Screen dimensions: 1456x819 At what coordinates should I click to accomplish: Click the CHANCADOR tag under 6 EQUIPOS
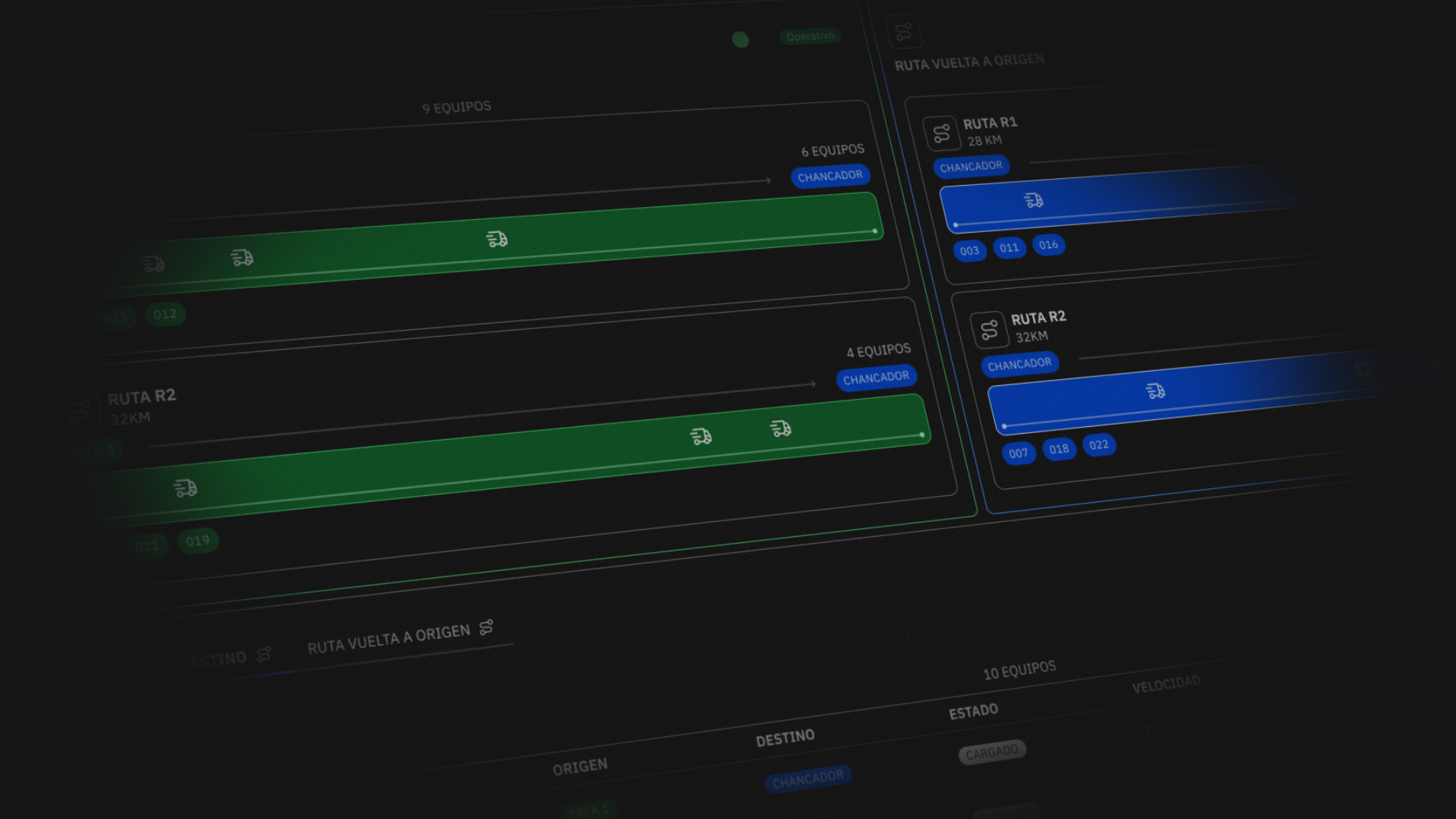pos(830,176)
